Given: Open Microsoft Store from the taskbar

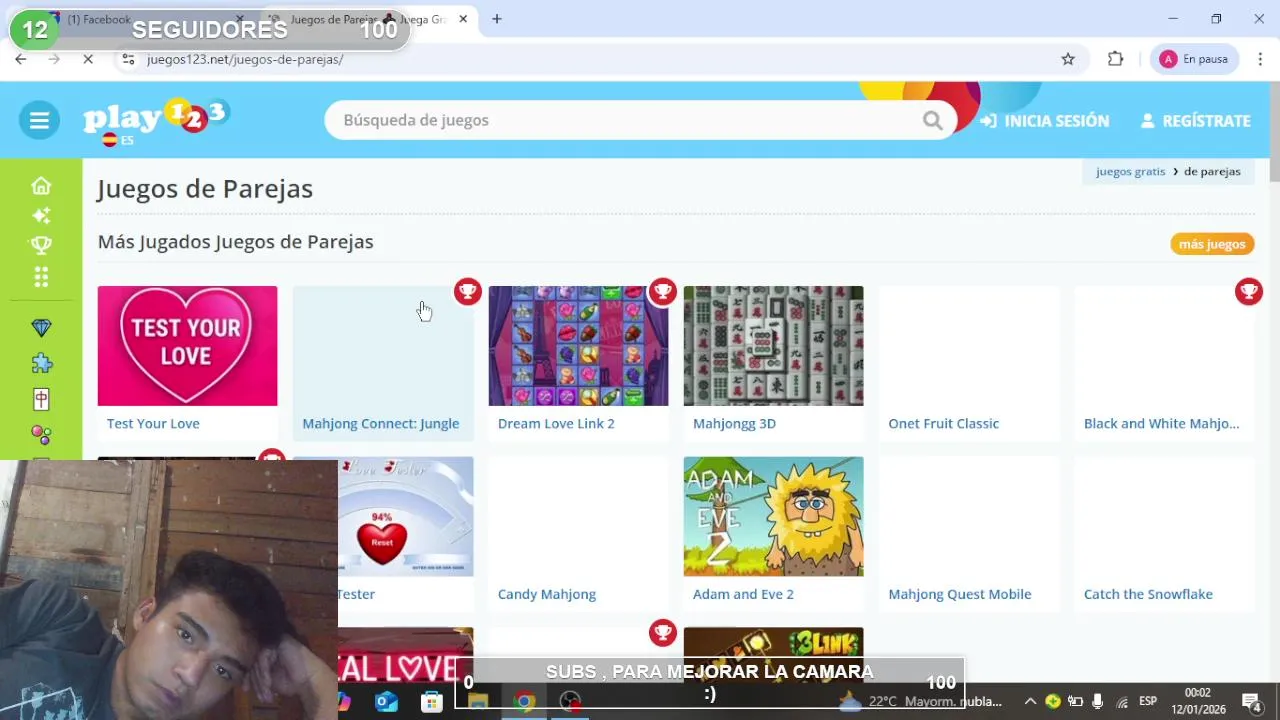Looking at the screenshot, I should click(431, 702).
